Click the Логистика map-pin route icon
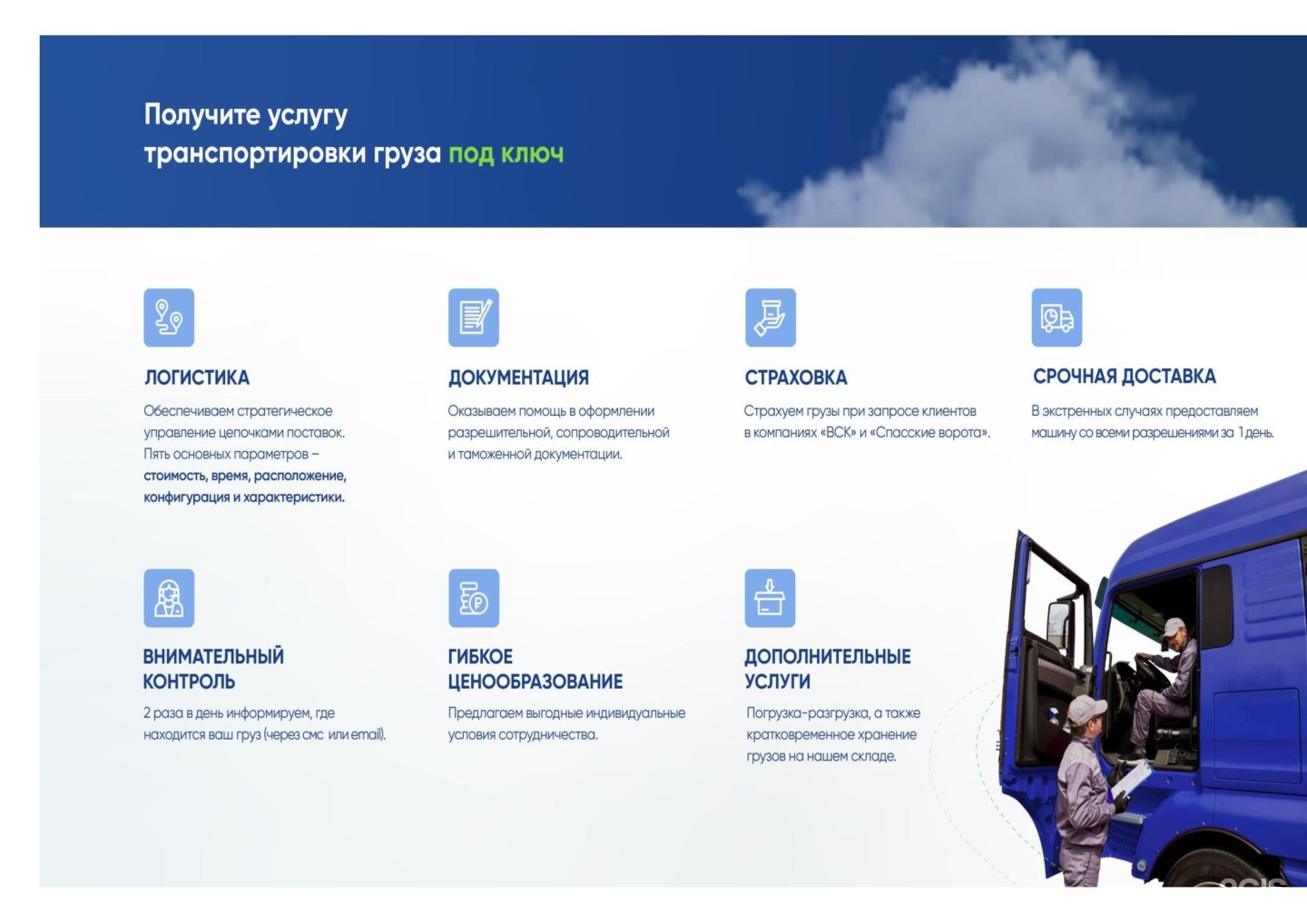Image resolution: width=1307 pixels, height=924 pixels. (x=169, y=318)
